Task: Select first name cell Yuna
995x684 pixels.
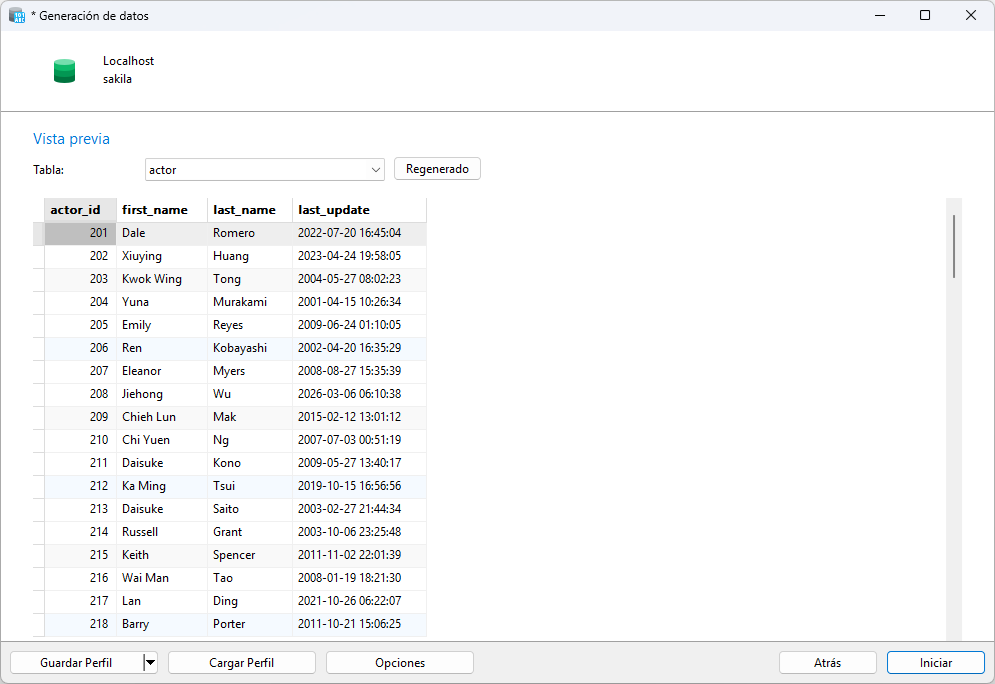Action: pyautogui.click(x=162, y=302)
